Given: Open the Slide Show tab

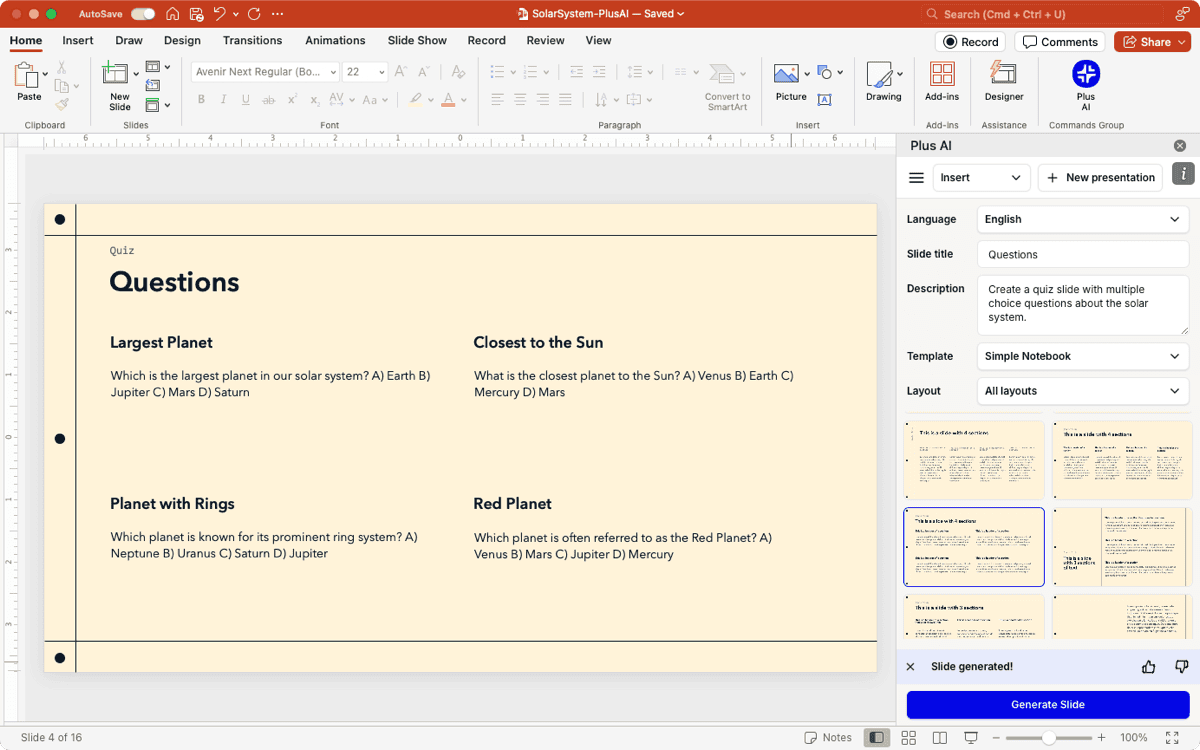Looking at the screenshot, I should click(417, 41).
